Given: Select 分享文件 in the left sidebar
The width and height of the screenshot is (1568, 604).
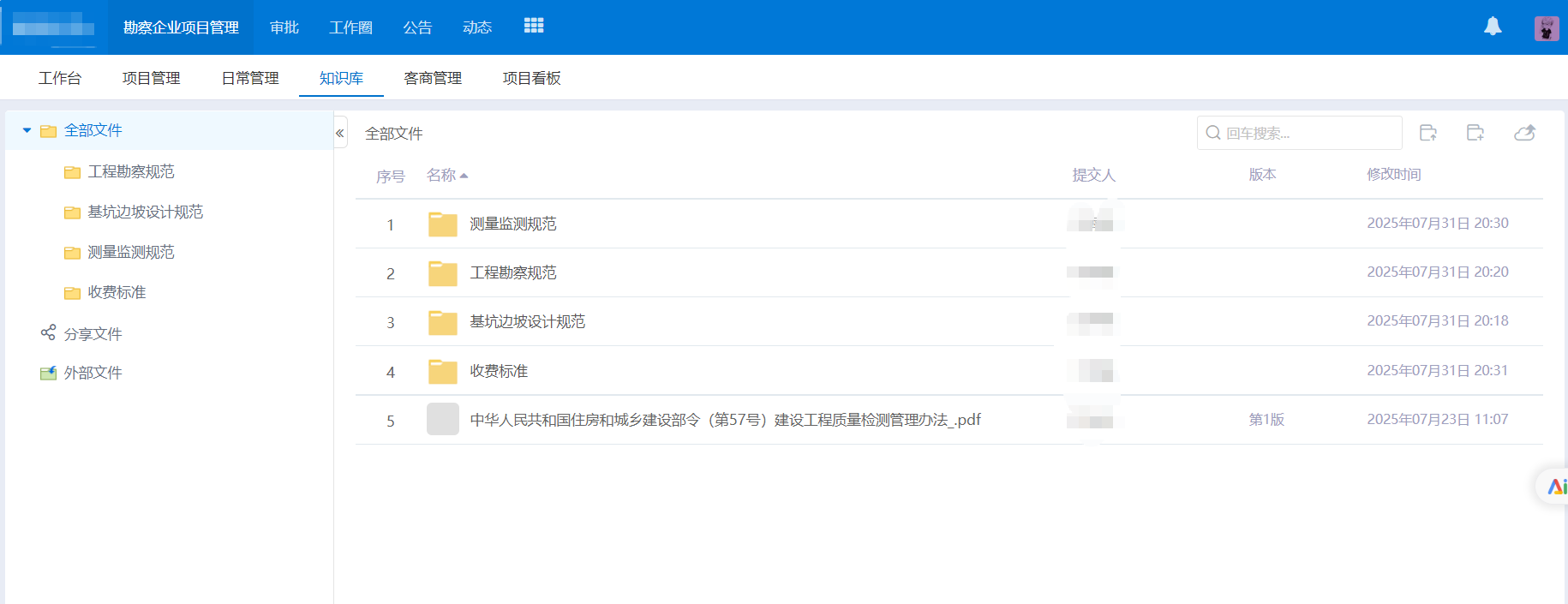Looking at the screenshot, I should click(93, 333).
